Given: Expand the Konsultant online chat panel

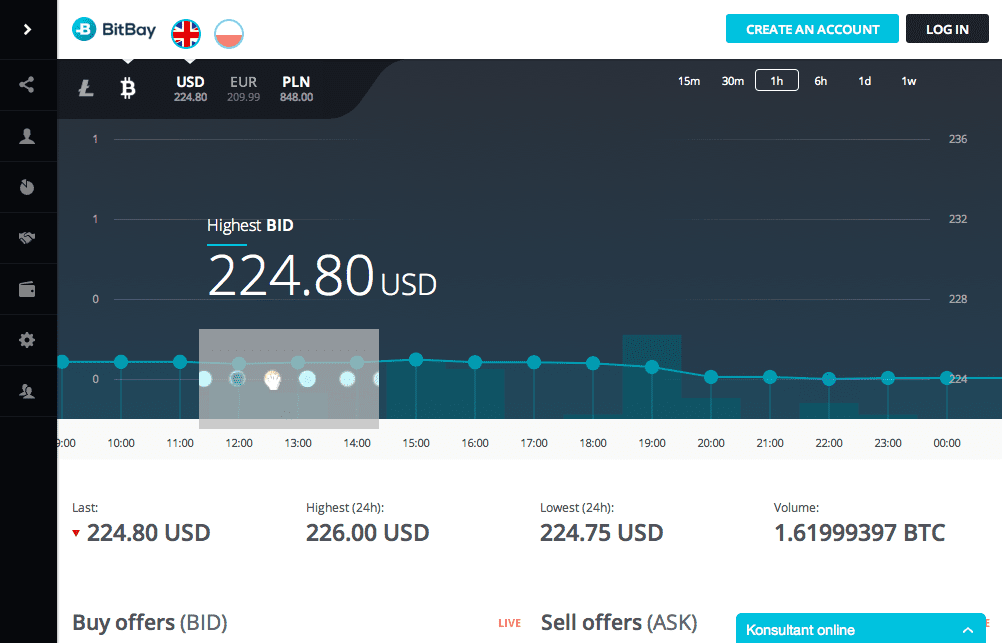Looking at the screenshot, I should pos(967,630).
